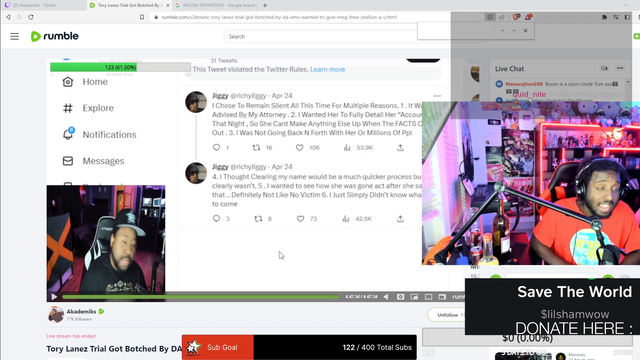Enable picture-in-picture mode

click(414, 297)
